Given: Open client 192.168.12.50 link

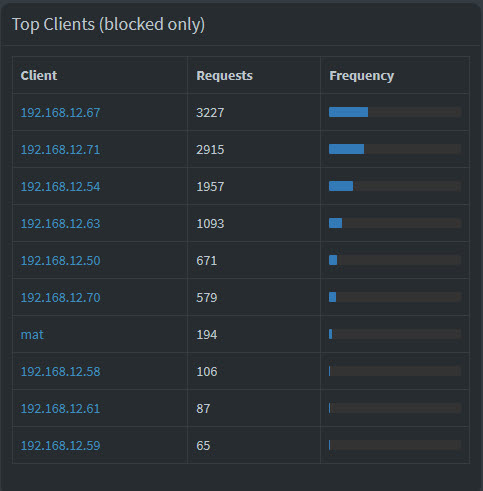Looking at the screenshot, I should (60, 261).
